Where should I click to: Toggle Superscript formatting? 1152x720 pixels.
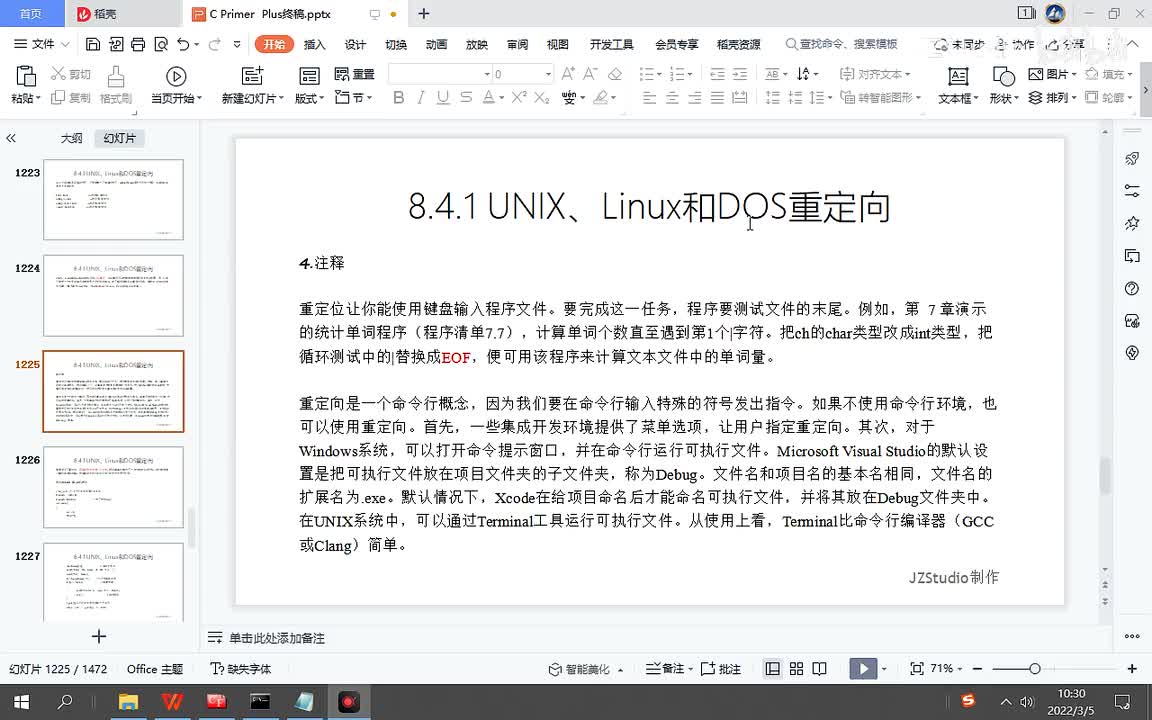pyautogui.click(x=519, y=97)
